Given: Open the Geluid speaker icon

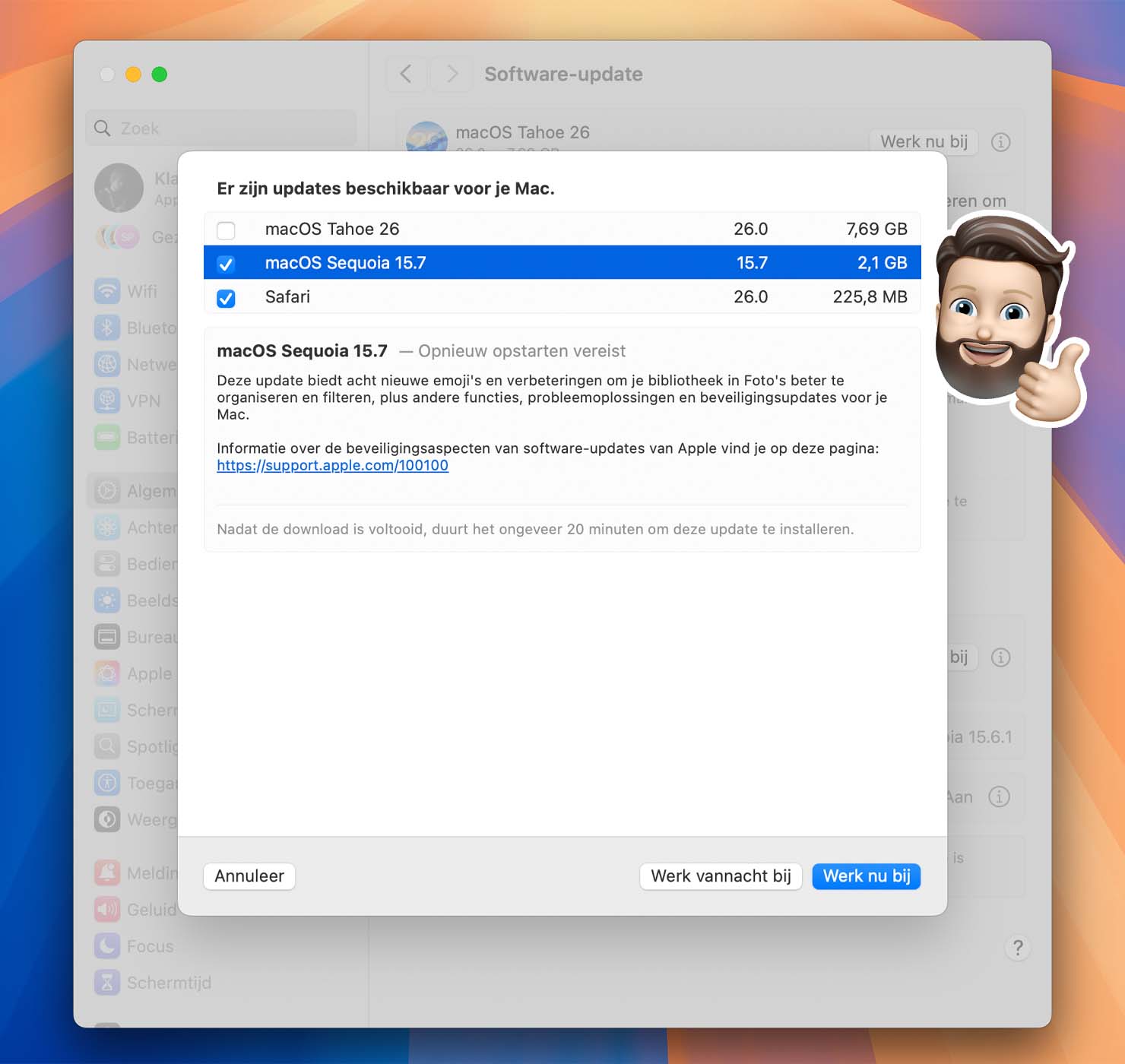Looking at the screenshot, I should (x=107, y=909).
